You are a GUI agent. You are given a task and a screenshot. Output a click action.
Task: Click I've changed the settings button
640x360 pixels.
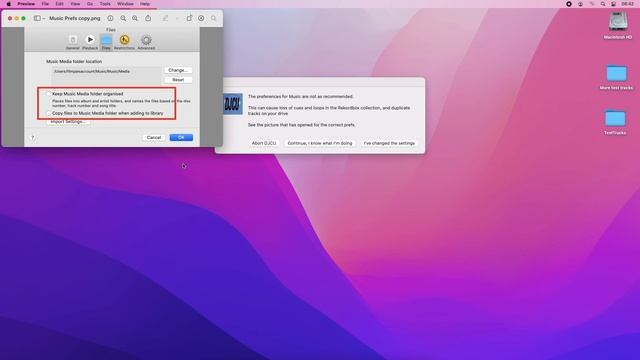389,143
